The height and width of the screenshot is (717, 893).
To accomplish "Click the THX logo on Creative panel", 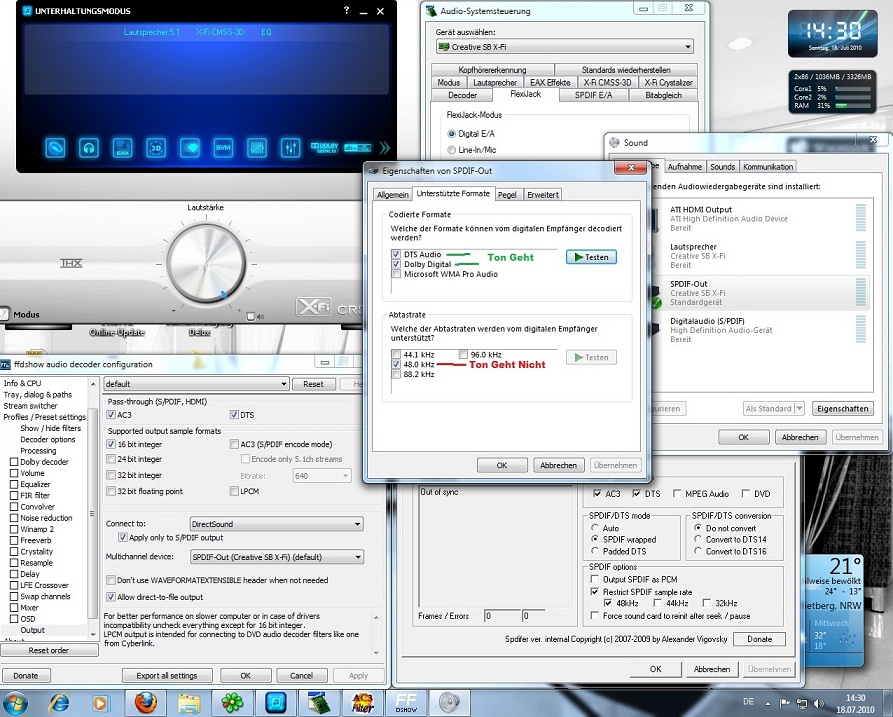I will coord(72,263).
